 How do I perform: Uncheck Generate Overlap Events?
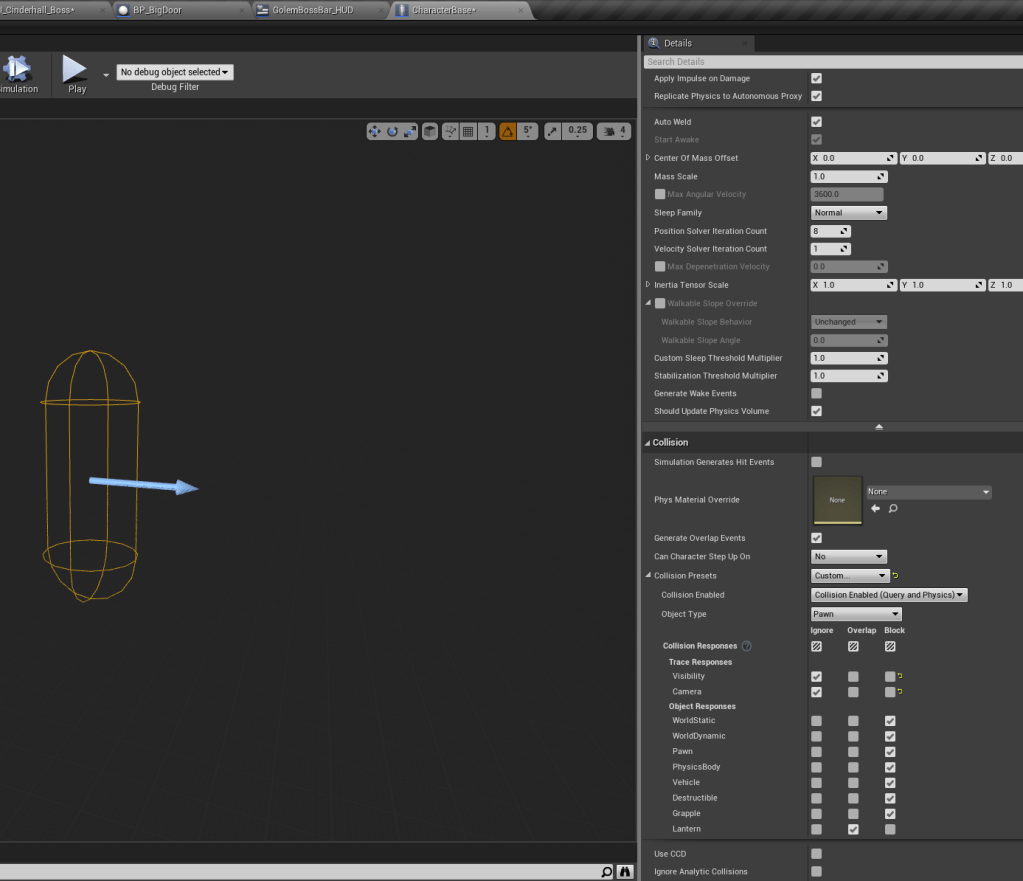[816, 538]
